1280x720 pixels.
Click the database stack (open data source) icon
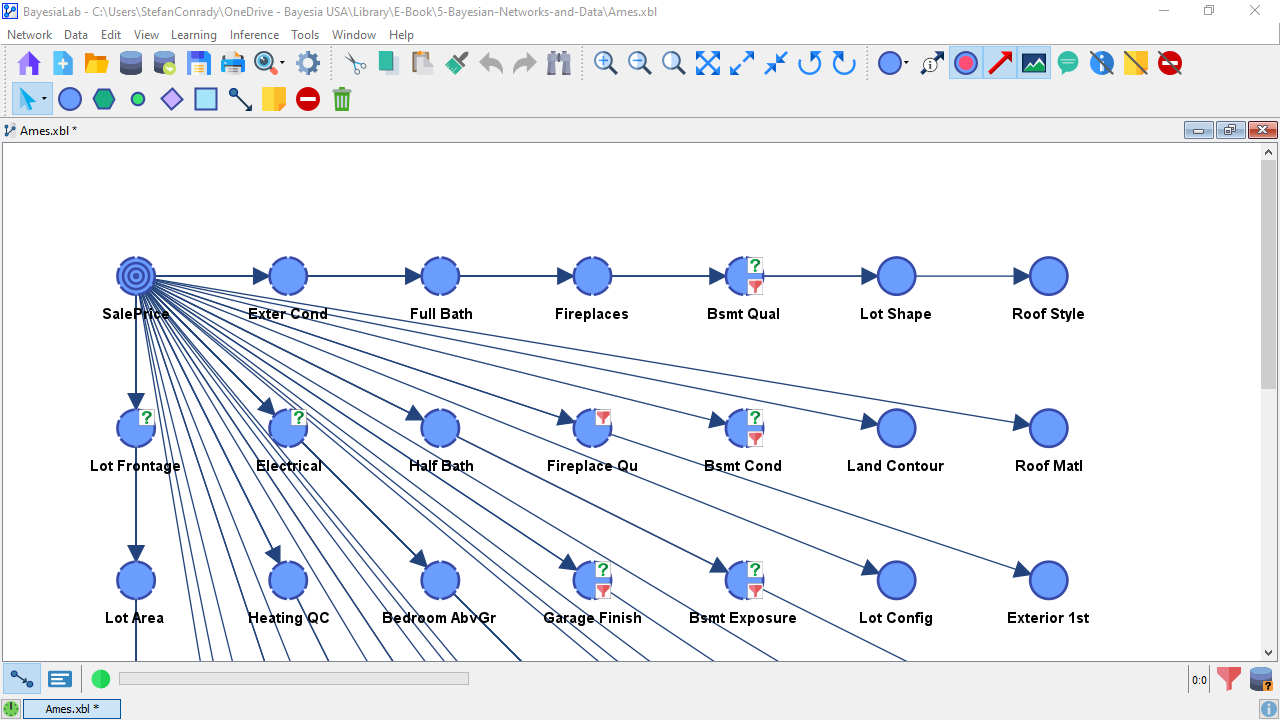pos(131,64)
